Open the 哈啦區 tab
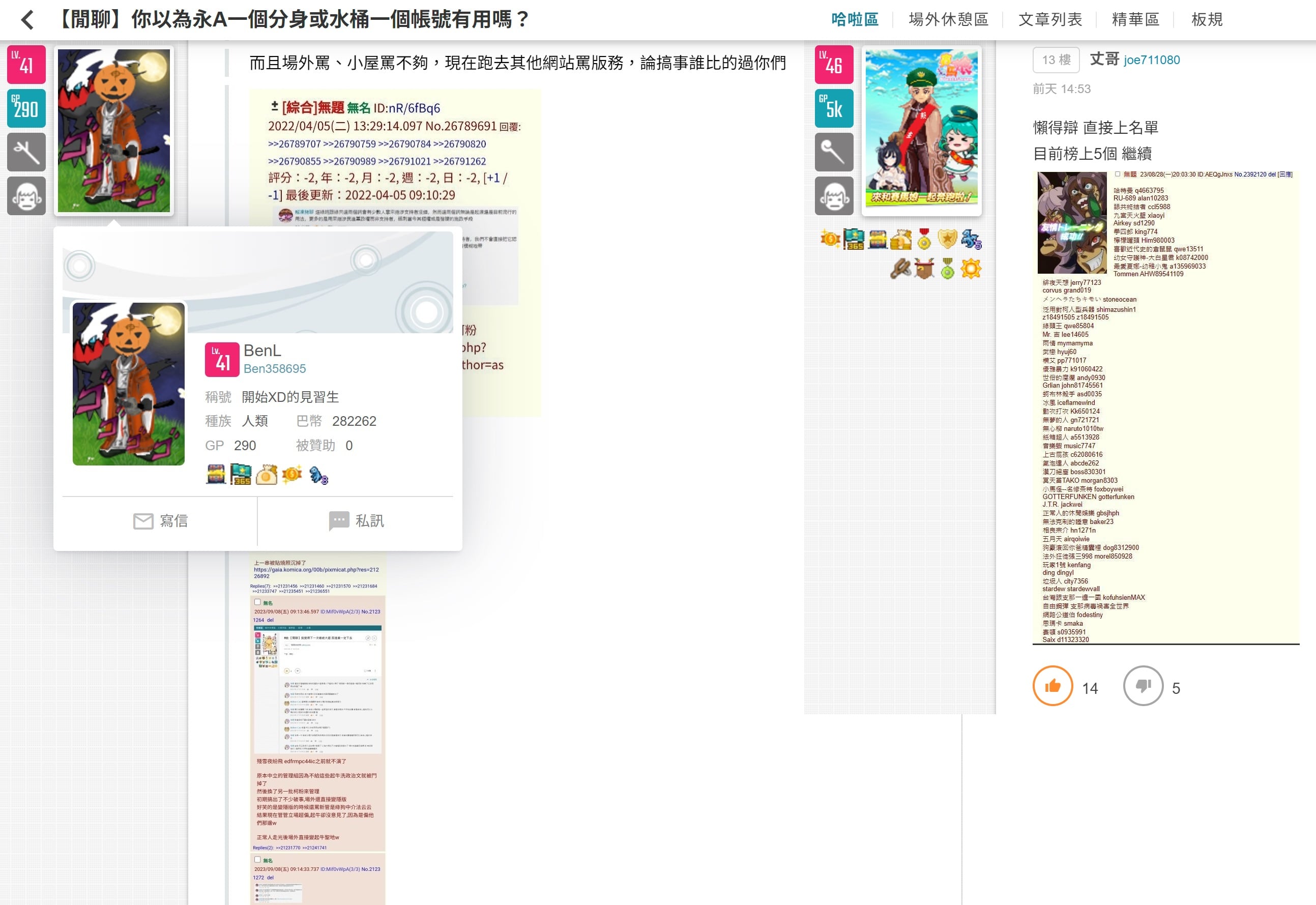The height and width of the screenshot is (905, 1316). click(855, 20)
